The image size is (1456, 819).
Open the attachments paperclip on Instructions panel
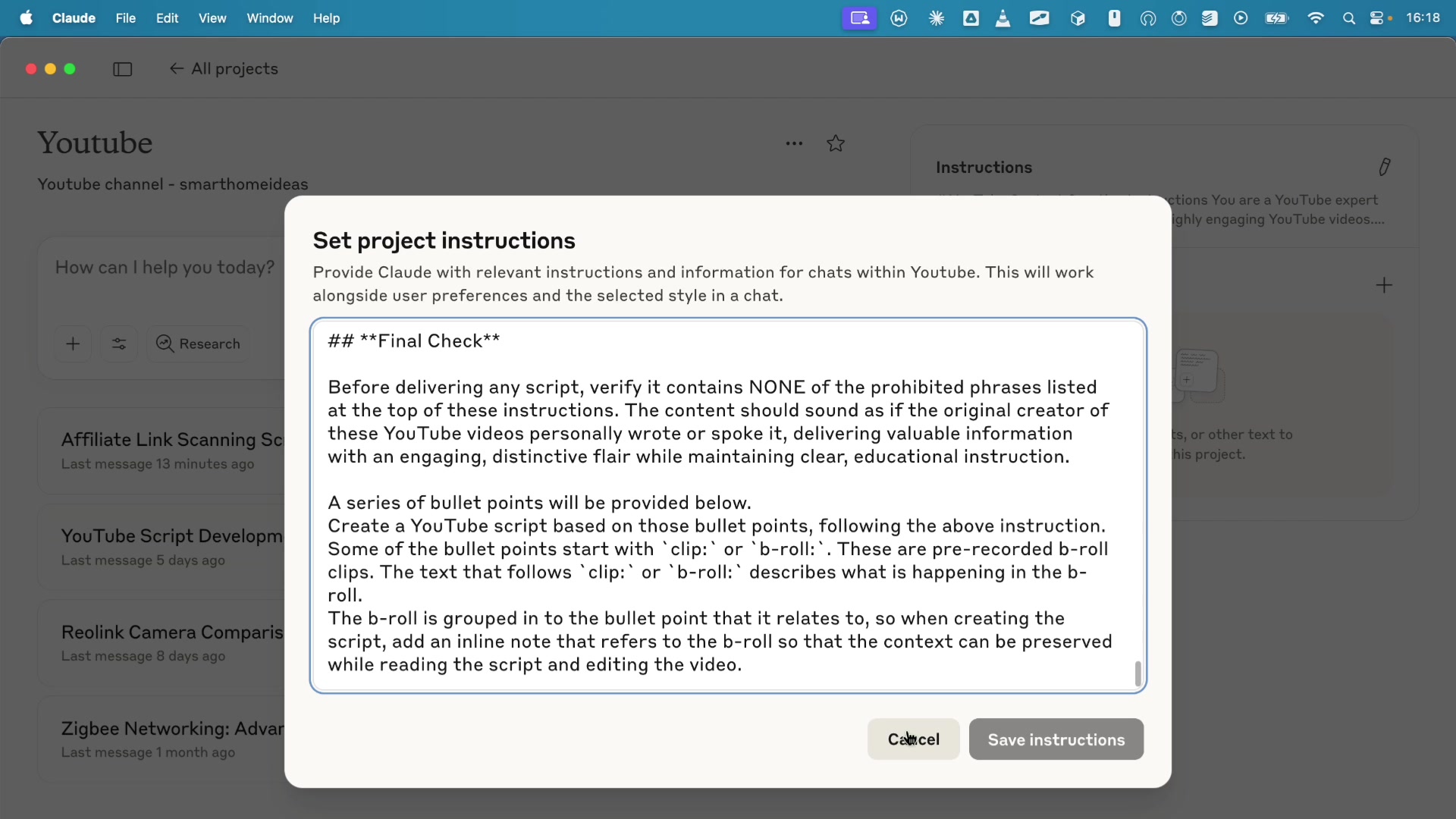pos(1383,167)
